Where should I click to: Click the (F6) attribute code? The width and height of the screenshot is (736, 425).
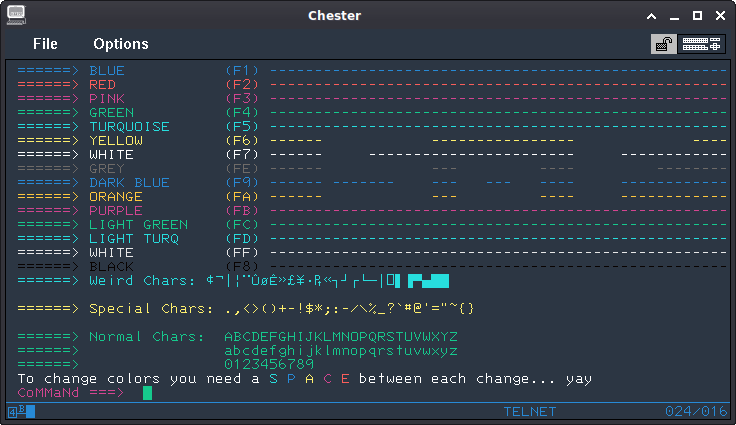click(242, 140)
